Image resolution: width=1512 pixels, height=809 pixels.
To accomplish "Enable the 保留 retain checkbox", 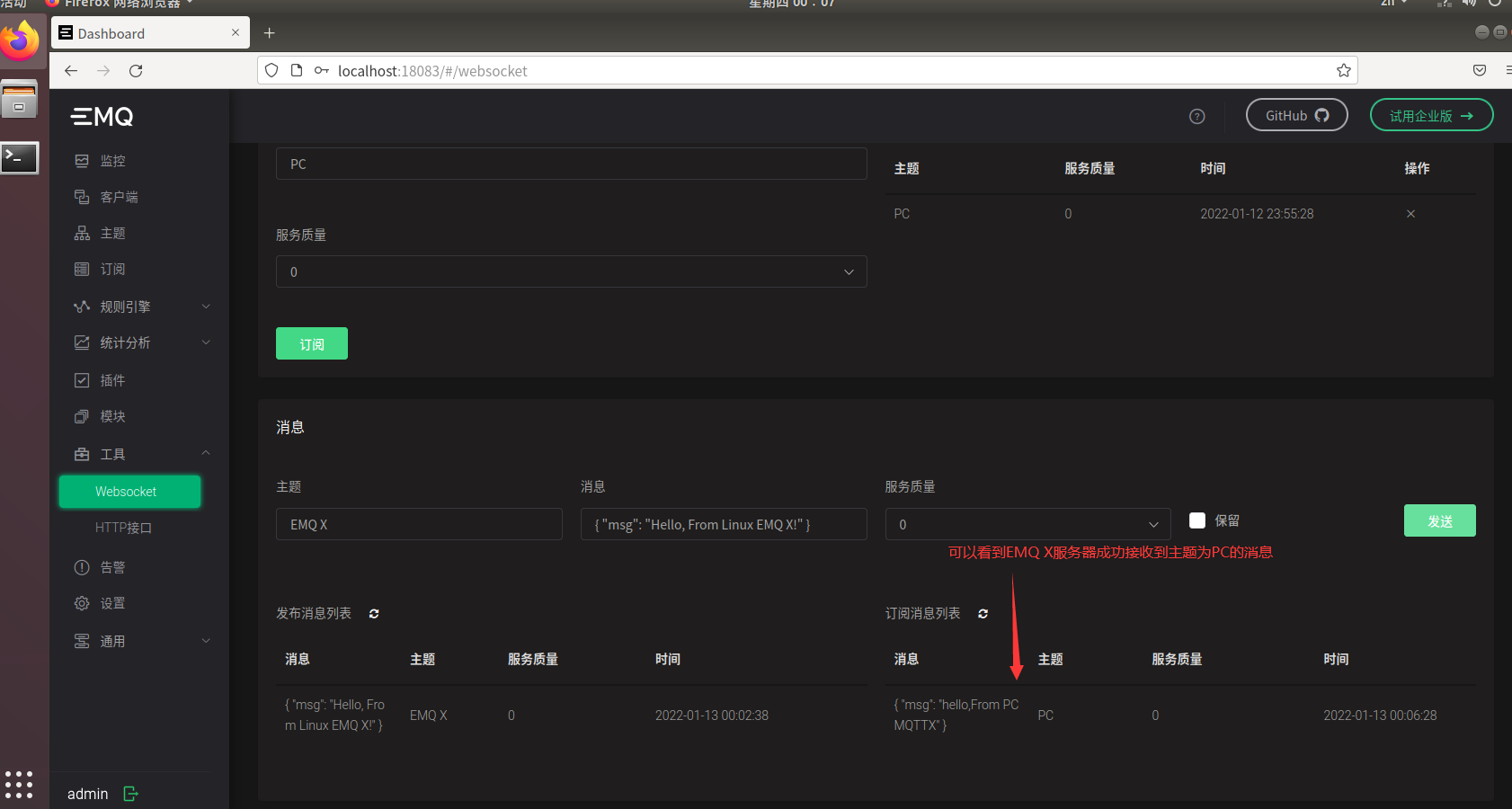I will [x=1196, y=520].
